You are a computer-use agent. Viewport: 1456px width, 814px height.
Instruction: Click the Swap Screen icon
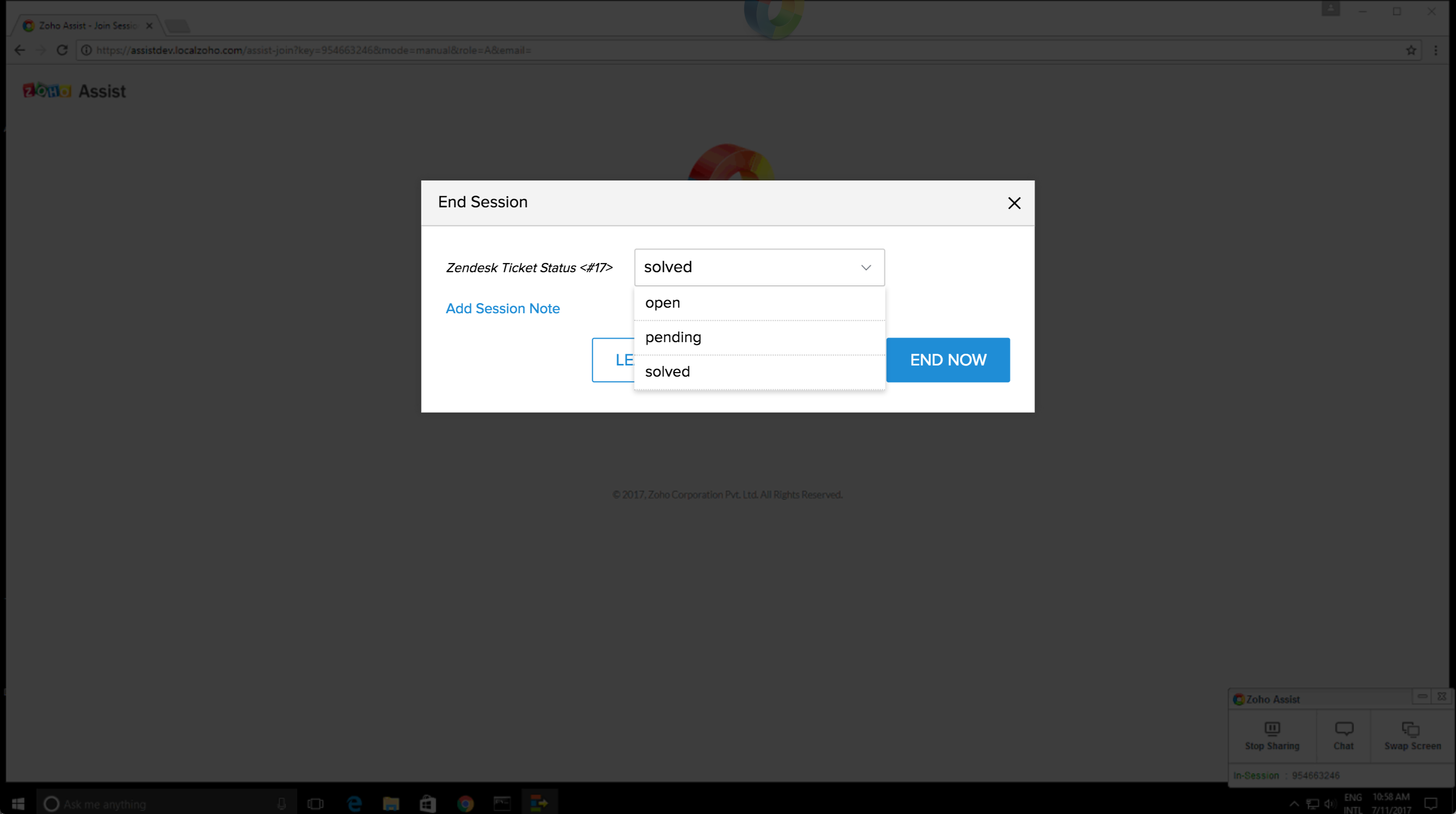(1411, 729)
